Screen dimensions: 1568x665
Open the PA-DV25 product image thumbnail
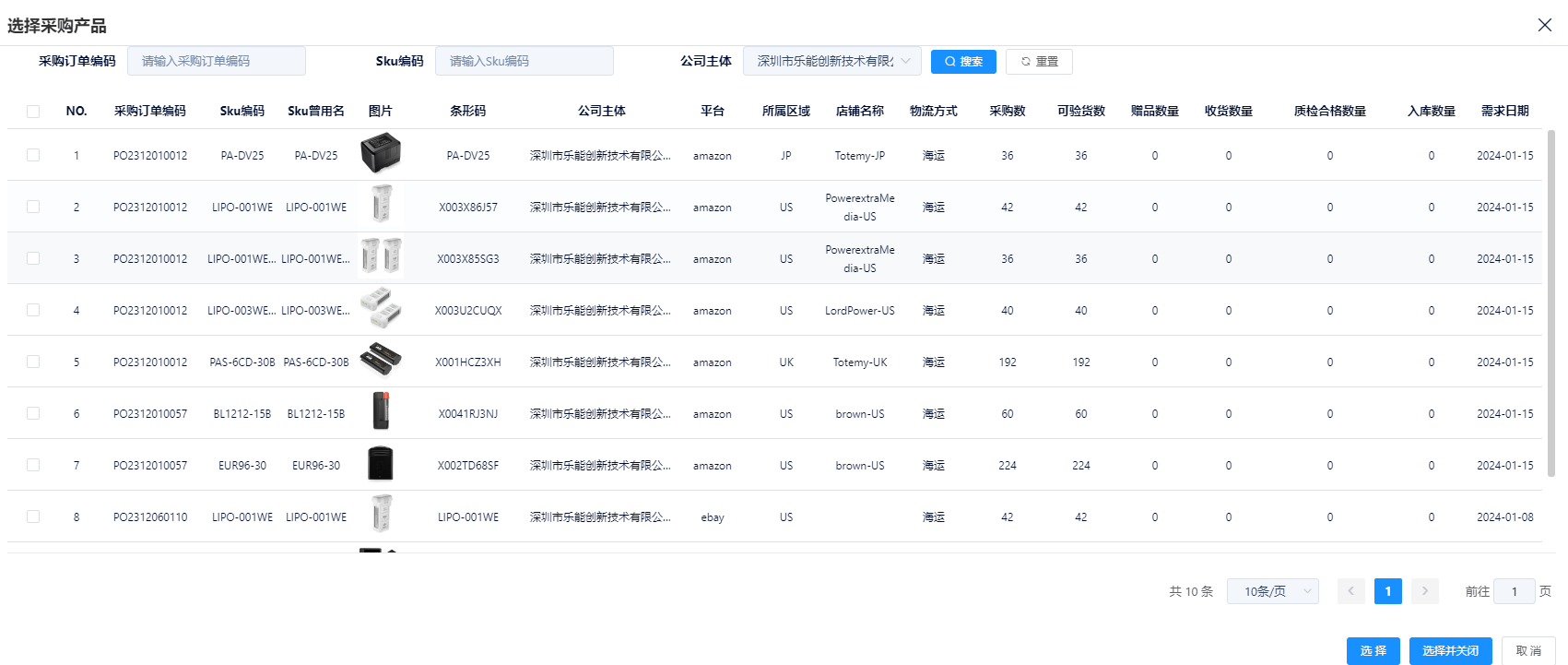(381, 153)
